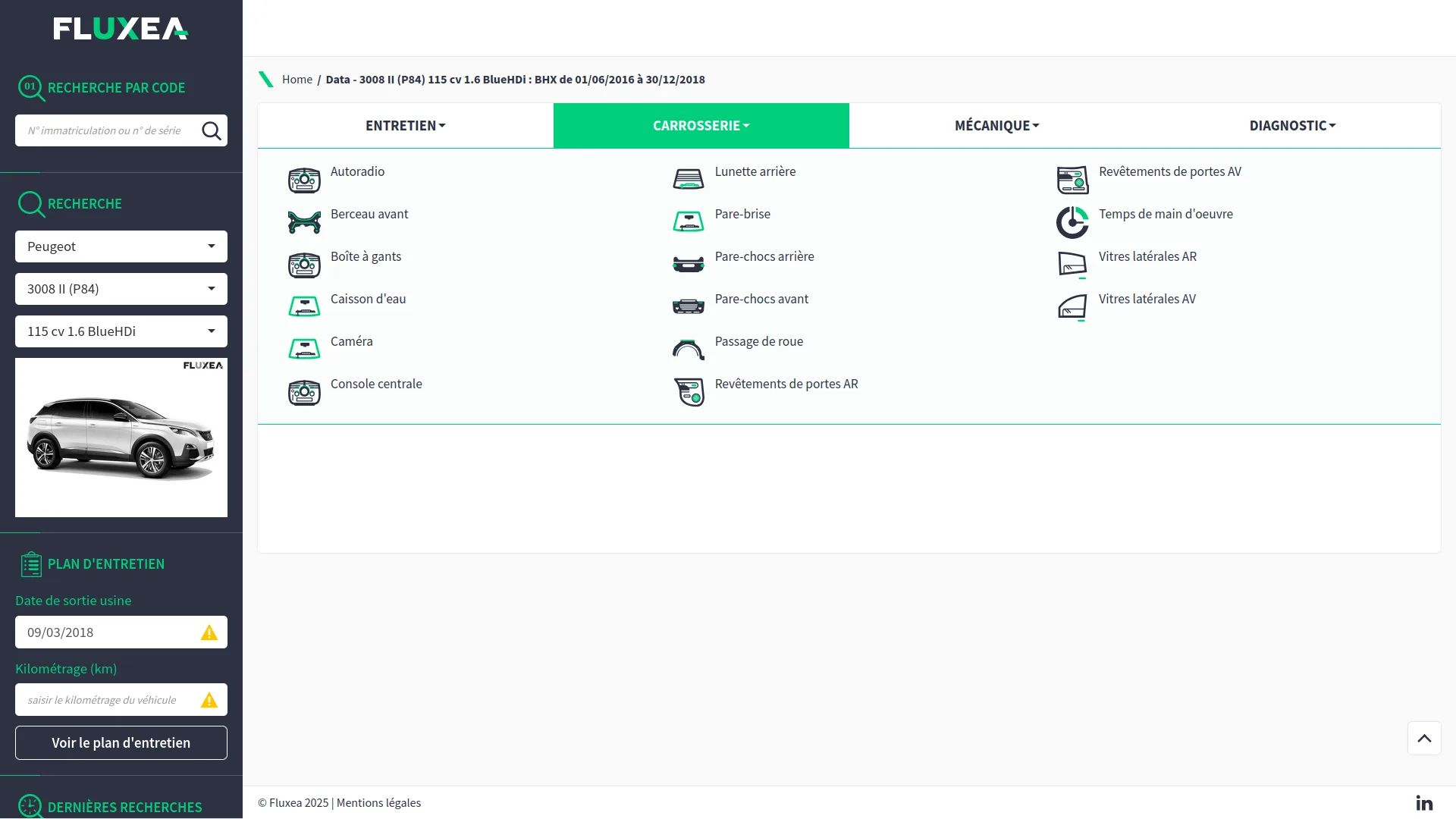Open Revêtements de portes AR link
1456x819 pixels.
tap(786, 384)
